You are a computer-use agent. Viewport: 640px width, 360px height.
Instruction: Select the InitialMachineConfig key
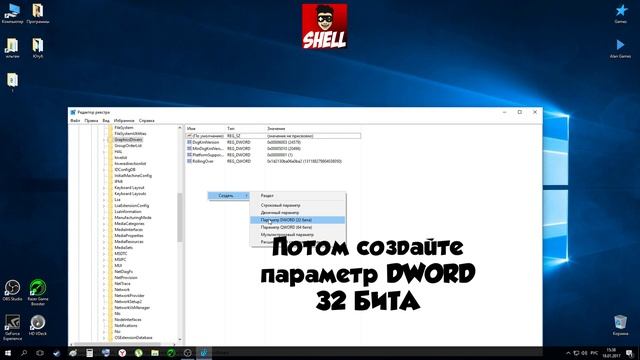click(133, 176)
